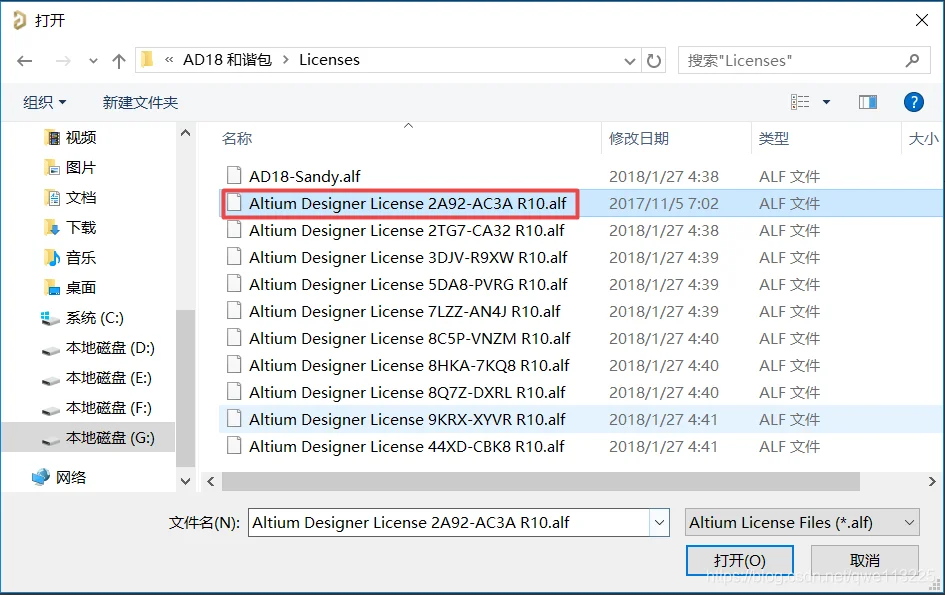Open the Altium License Files (*.alf) filter
945x595 pixels.
coord(802,523)
